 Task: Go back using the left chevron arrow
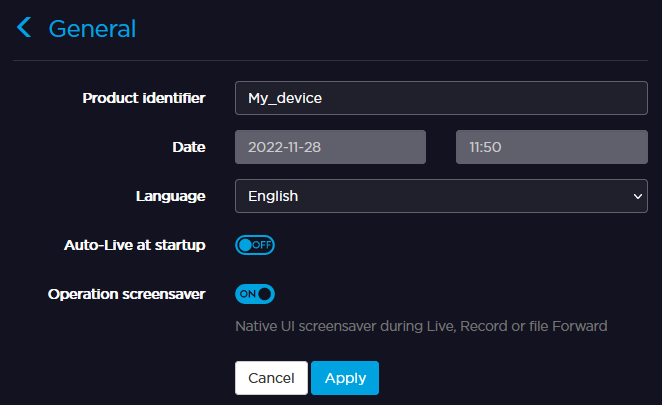click(24, 28)
